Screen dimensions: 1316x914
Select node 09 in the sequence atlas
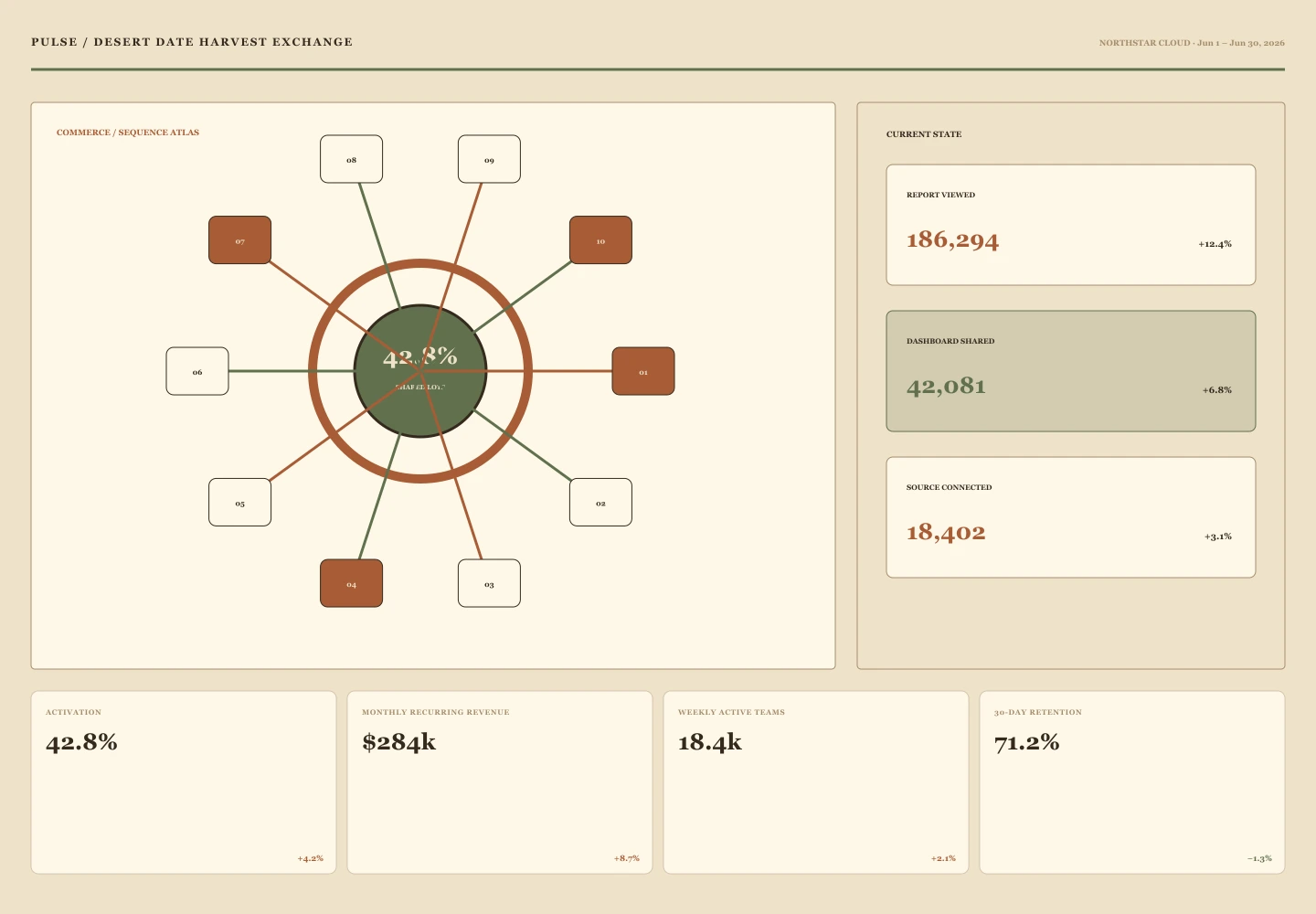point(489,159)
